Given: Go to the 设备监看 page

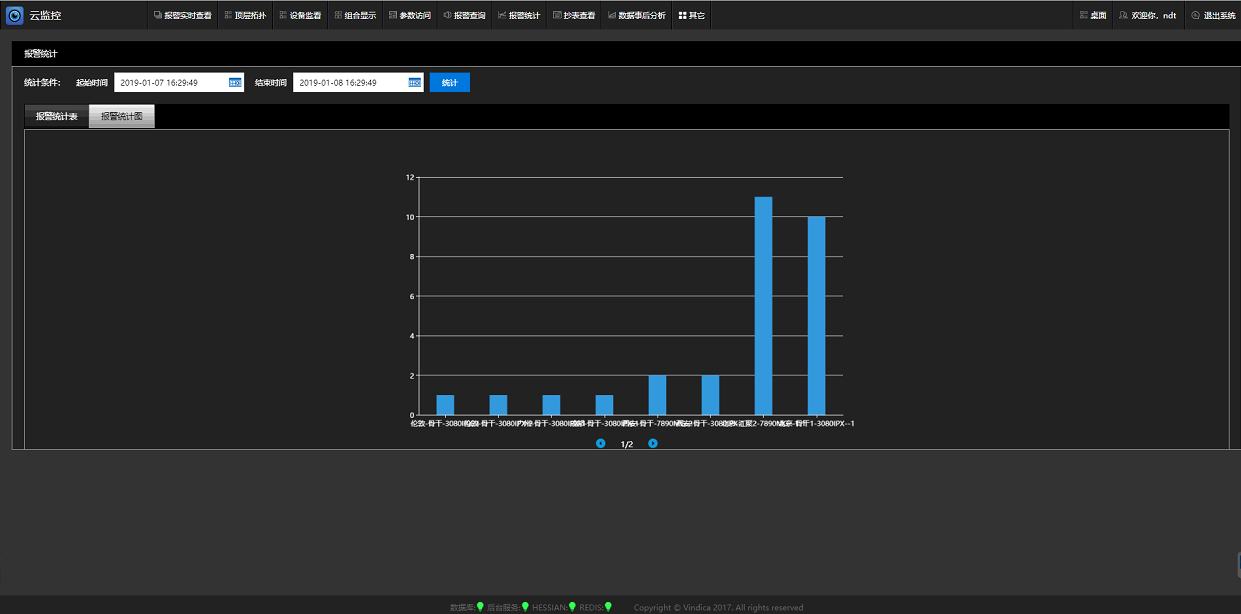Looking at the screenshot, I should 300,15.
